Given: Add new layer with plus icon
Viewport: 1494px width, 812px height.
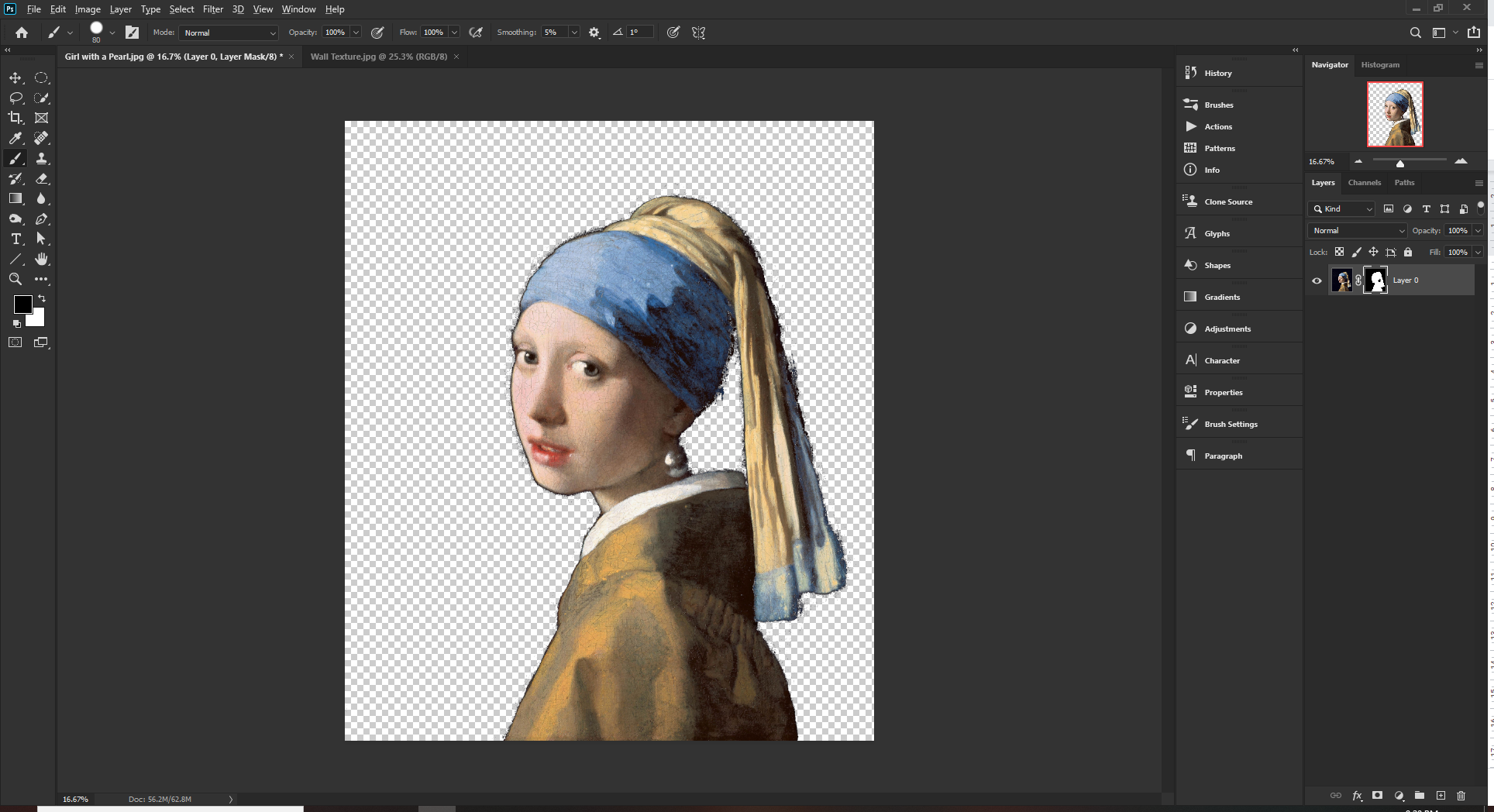Looking at the screenshot, I should point(1441,796).
